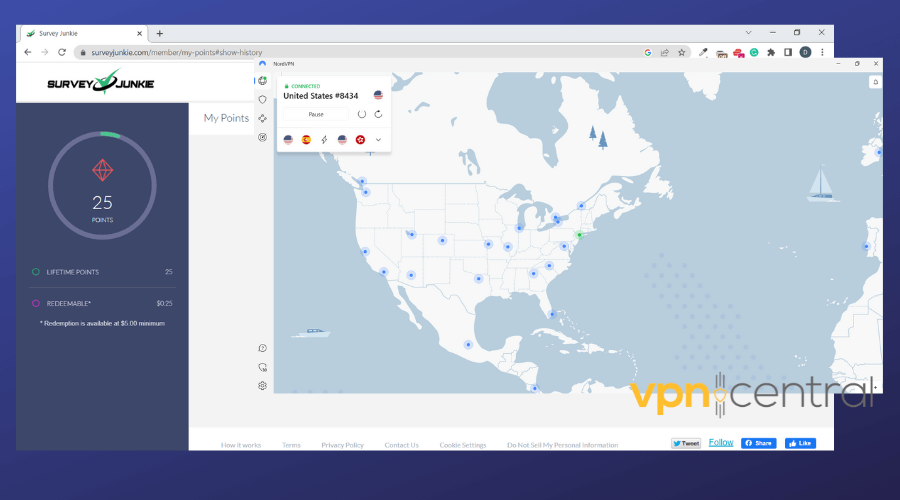Select the second US flag in recent connections

point(342,139)
